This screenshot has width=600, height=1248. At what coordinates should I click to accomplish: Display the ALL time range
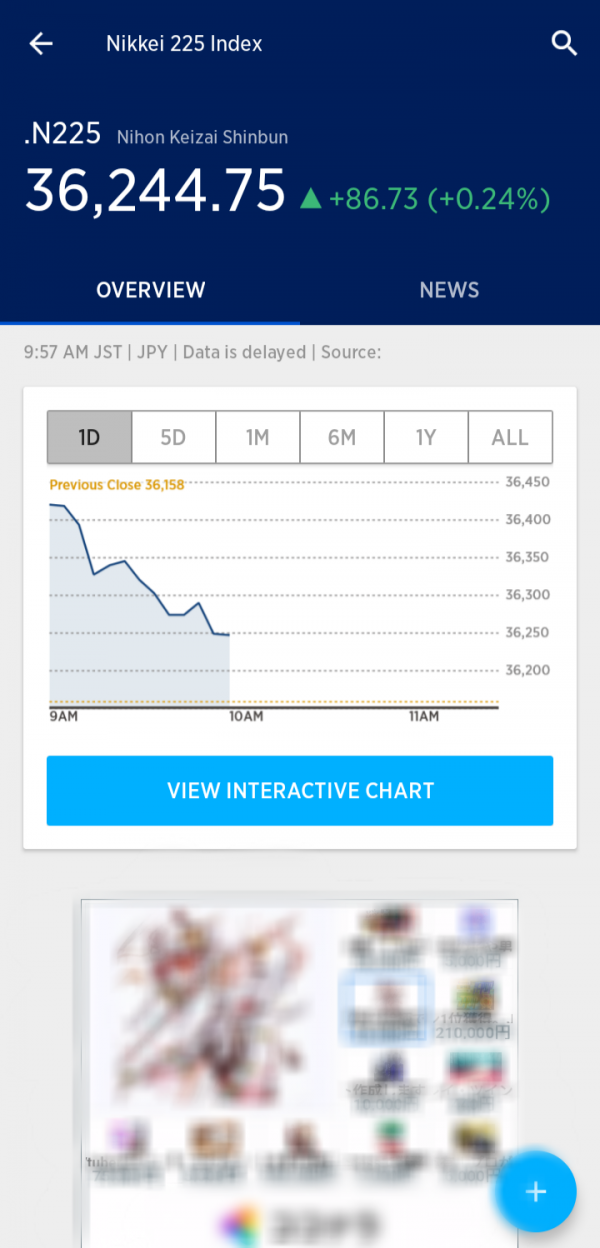click(x=510, y=437)
